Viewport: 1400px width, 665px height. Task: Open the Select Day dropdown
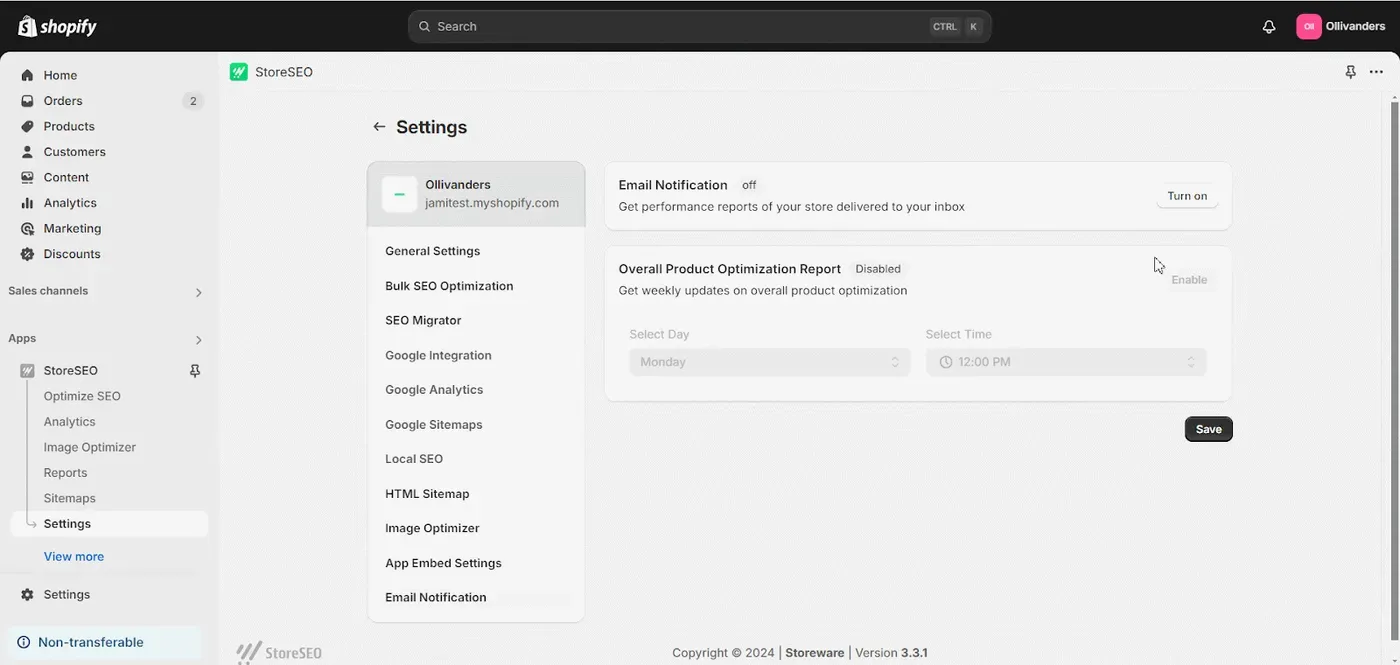pos(770,362)
